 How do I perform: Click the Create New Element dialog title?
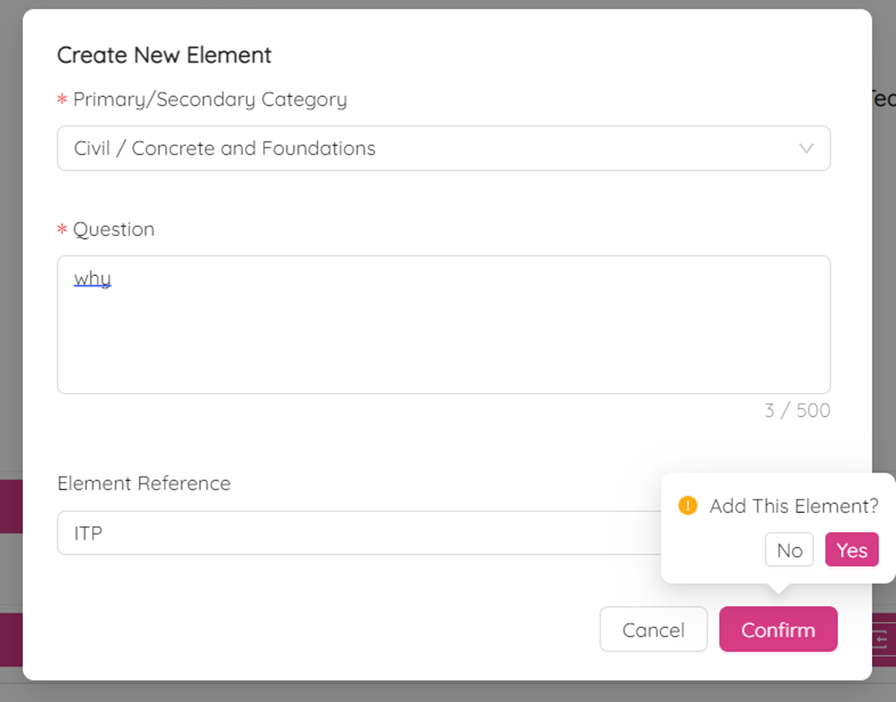164,55
